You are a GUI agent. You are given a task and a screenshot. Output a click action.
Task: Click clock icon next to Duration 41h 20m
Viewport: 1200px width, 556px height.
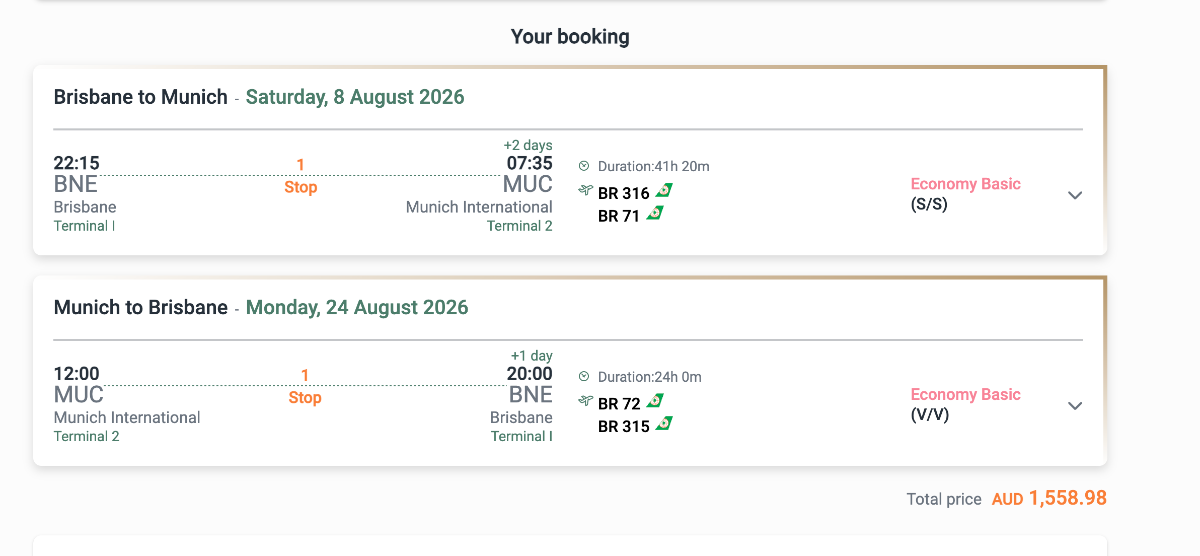[584, 166]
